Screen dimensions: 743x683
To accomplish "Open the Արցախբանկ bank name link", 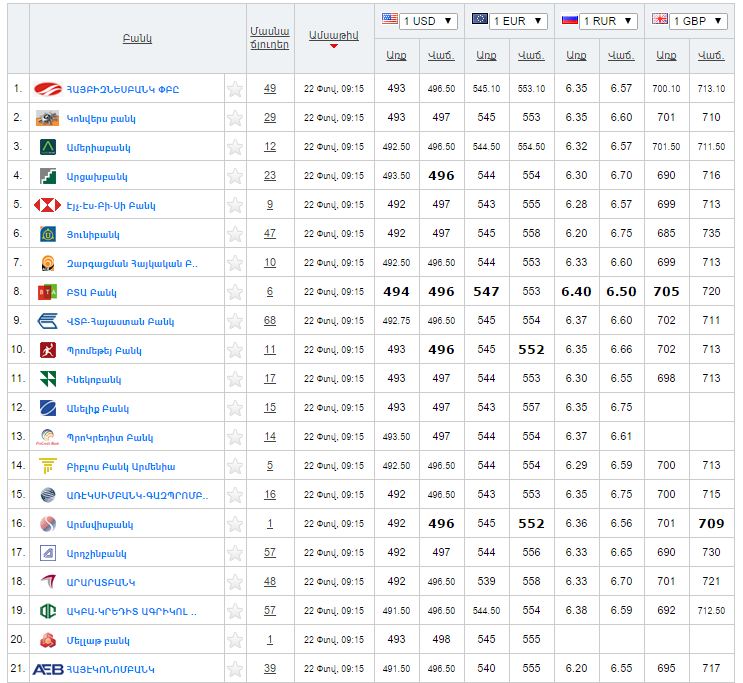I will pos(98,176).
